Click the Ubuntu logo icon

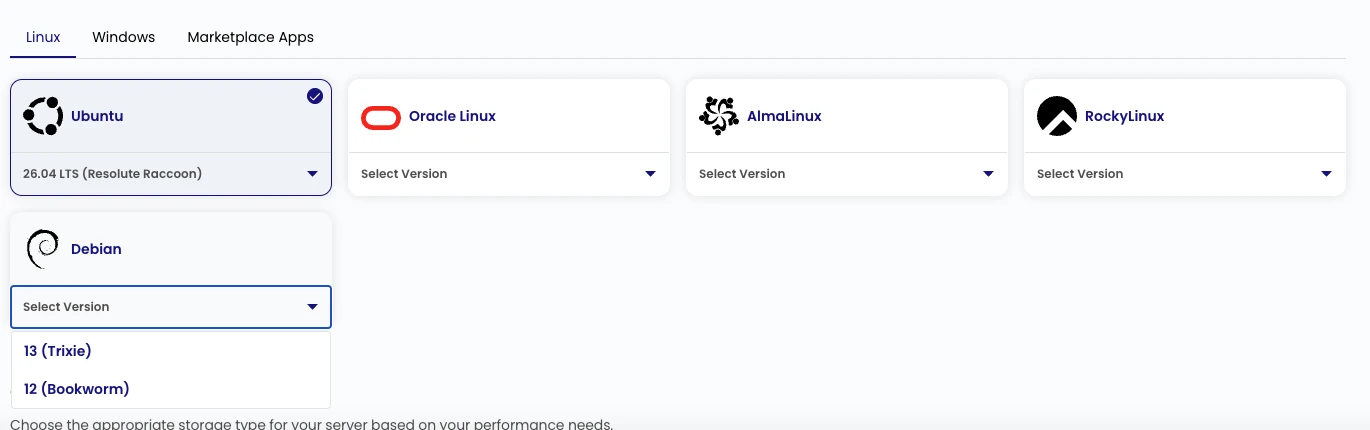pyautogui.click(x=43, y=116)
